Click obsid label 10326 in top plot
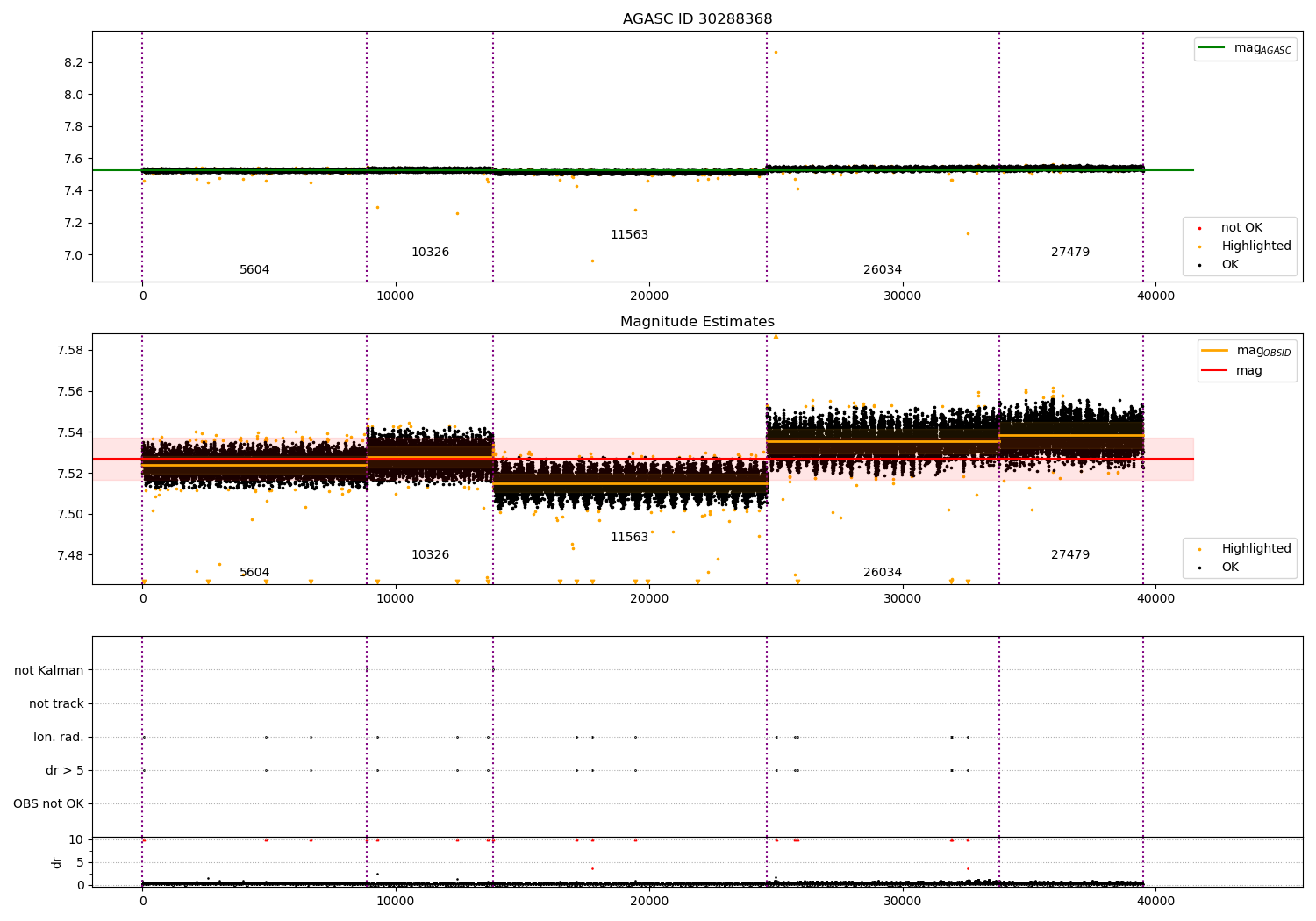1316x921 pixels. point(430,253)
